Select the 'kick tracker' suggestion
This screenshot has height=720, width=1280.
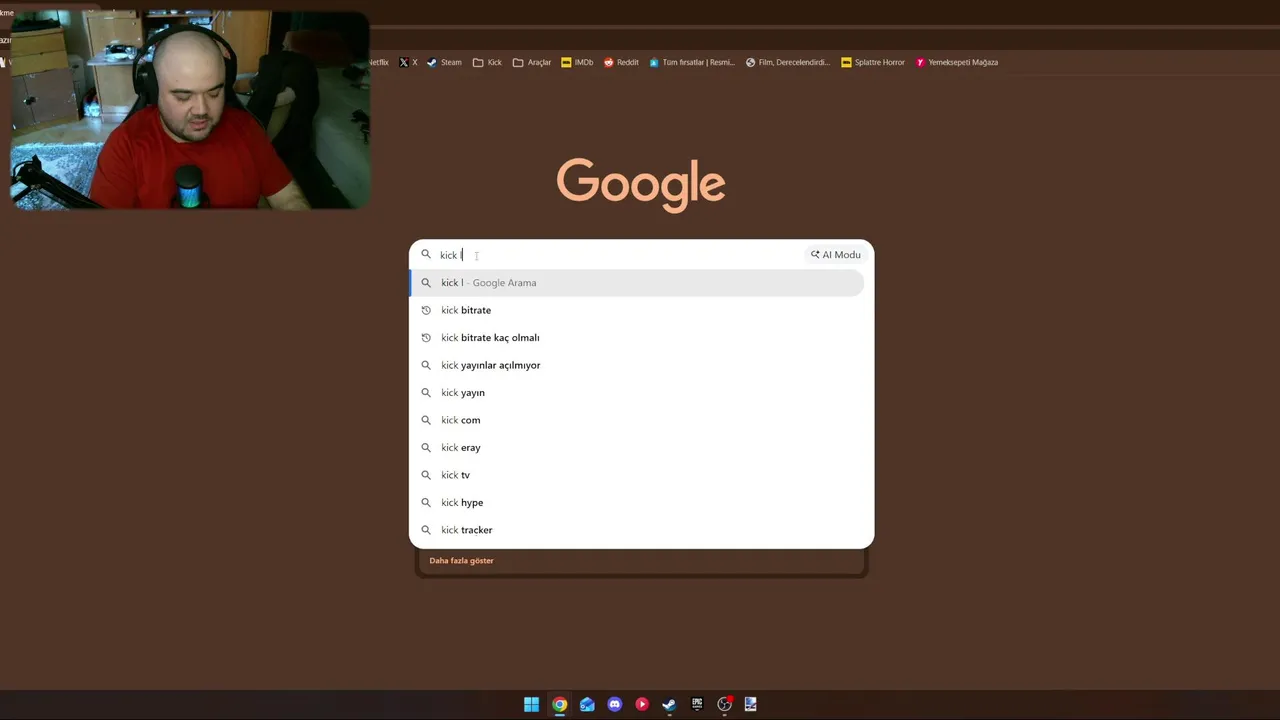tap(637, 530)
